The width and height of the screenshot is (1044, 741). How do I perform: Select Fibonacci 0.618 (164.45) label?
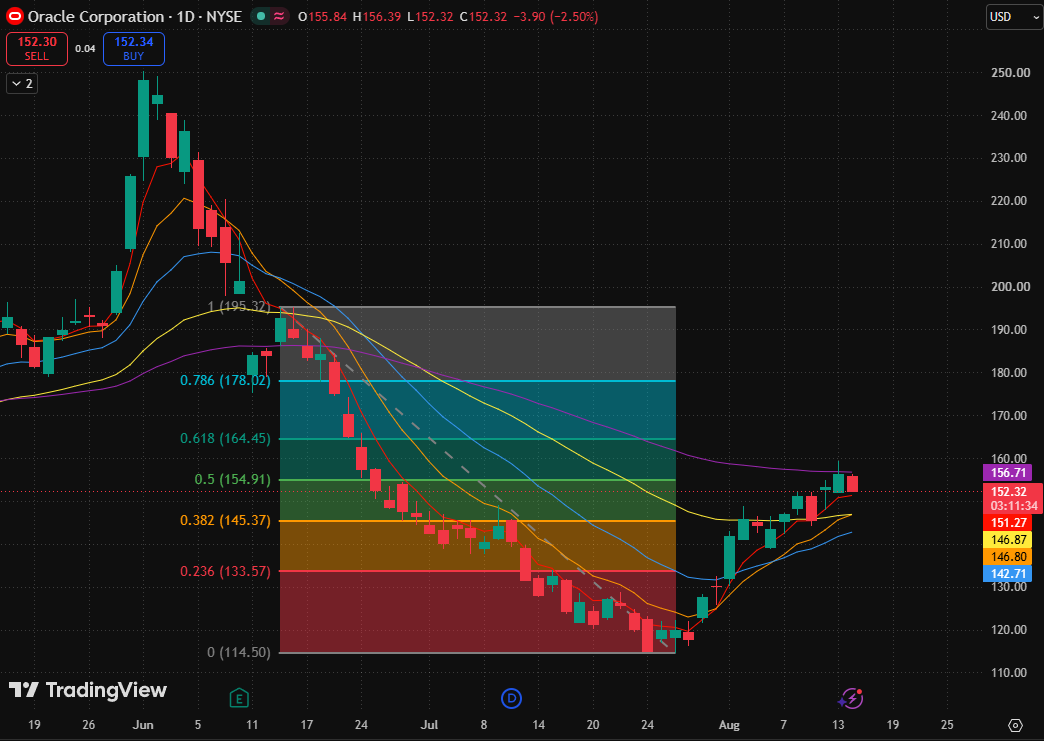(226, 439)
